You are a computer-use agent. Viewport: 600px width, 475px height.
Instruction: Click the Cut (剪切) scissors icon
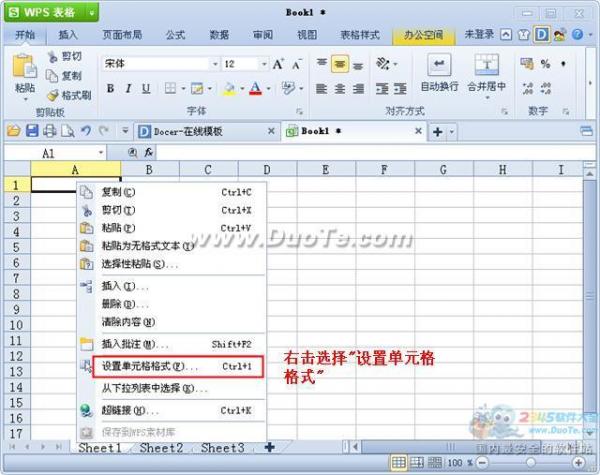tap(53, 57)
